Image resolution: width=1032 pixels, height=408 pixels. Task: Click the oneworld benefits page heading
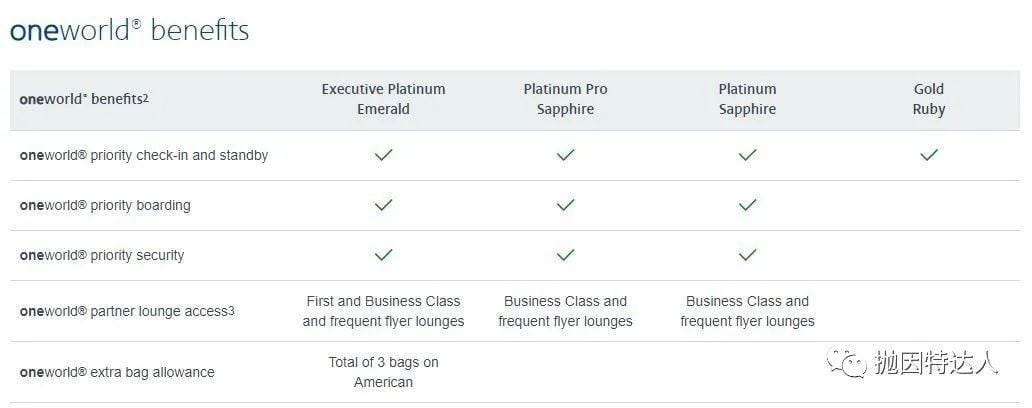click(130, 30)
